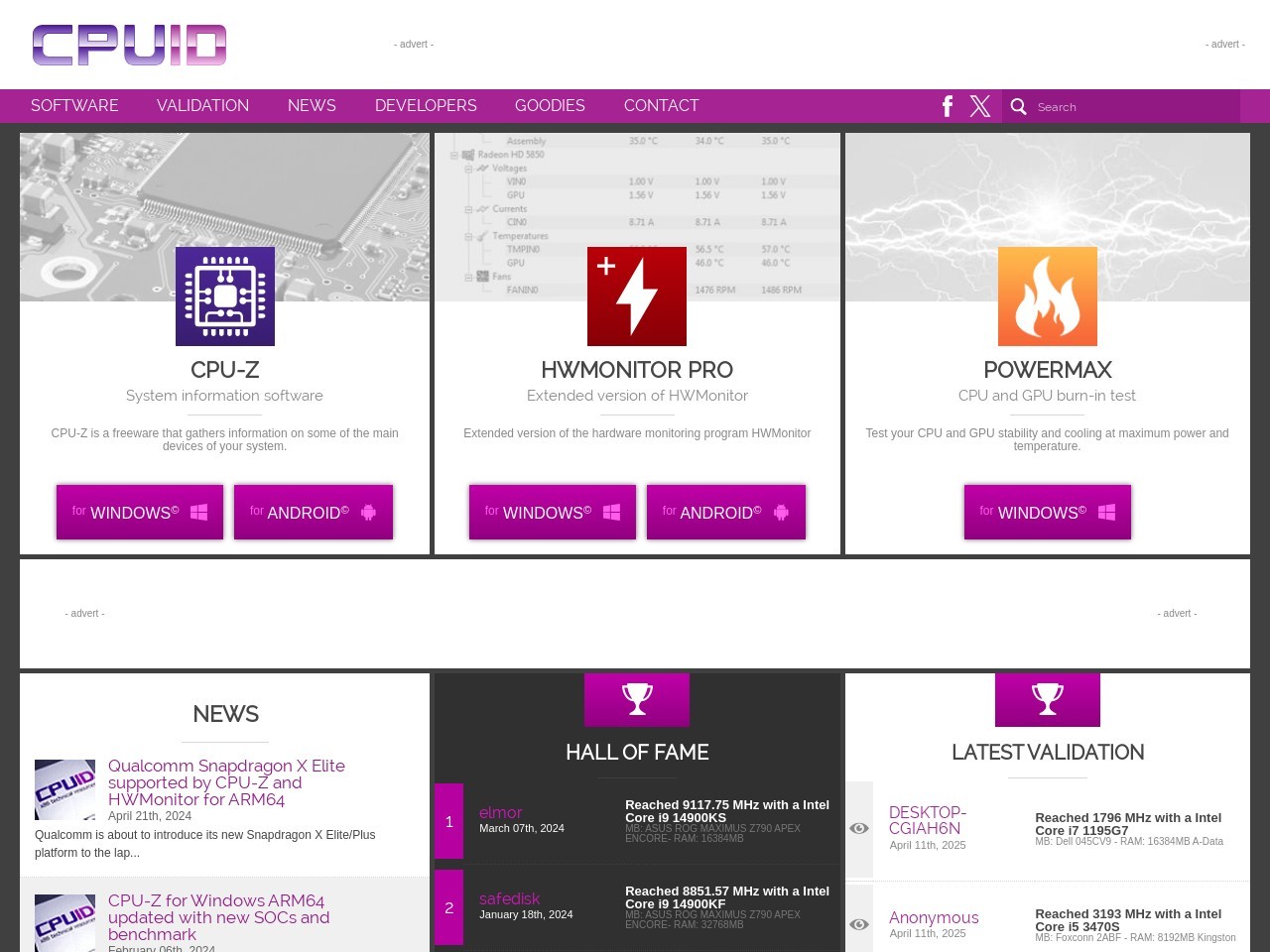Open the NEWS menu
This screenshot has width=1270, height=952.
pyautogui.click(x=312, y=106)
